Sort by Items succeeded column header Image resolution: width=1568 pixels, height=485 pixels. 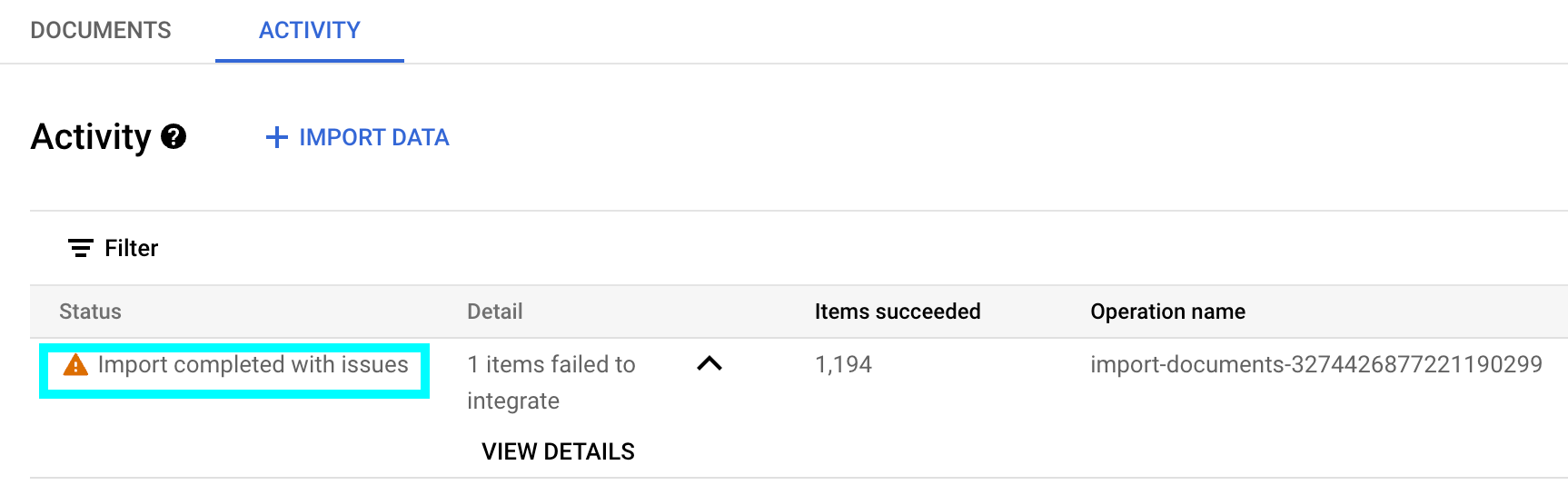click(897, 312)
